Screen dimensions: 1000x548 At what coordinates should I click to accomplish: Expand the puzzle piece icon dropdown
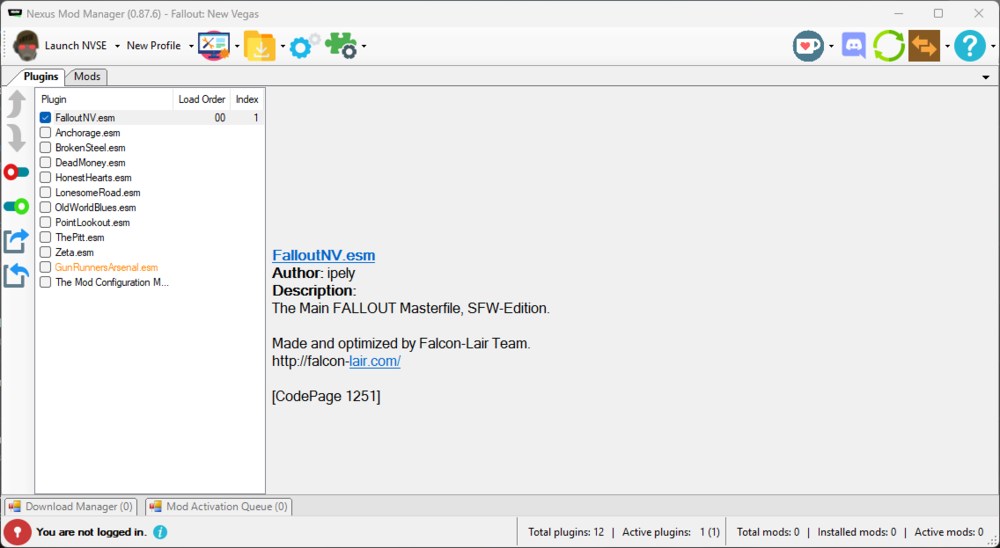[364, 46]
